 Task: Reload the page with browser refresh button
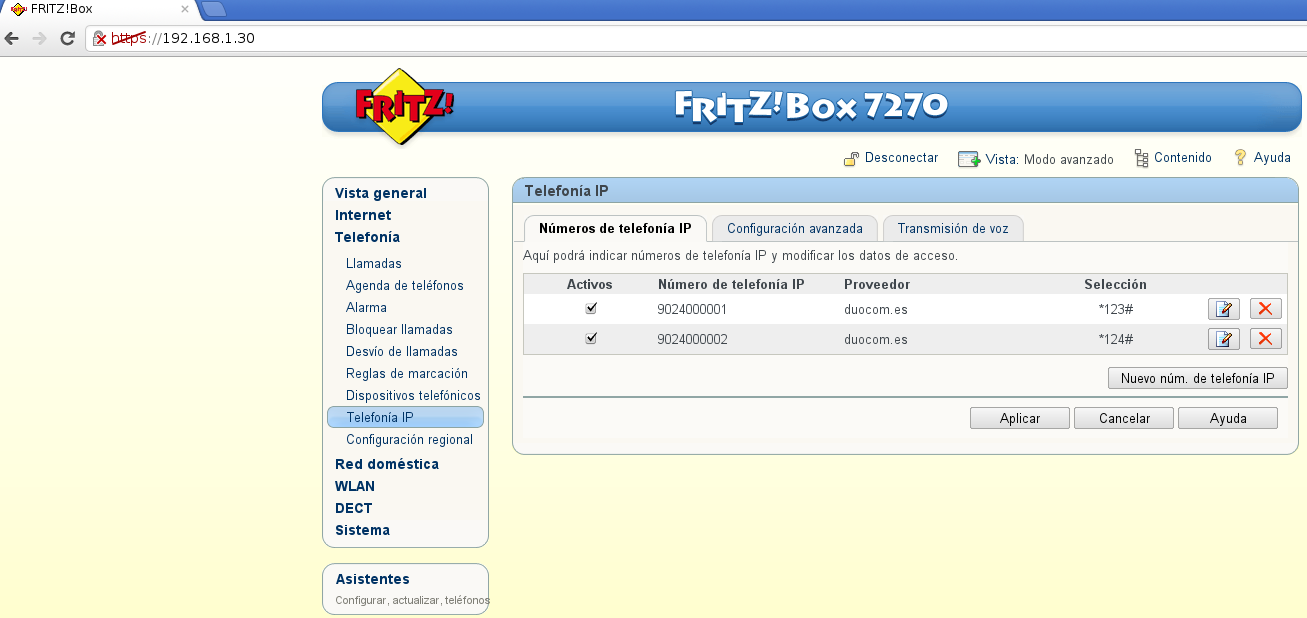point(68,39)
